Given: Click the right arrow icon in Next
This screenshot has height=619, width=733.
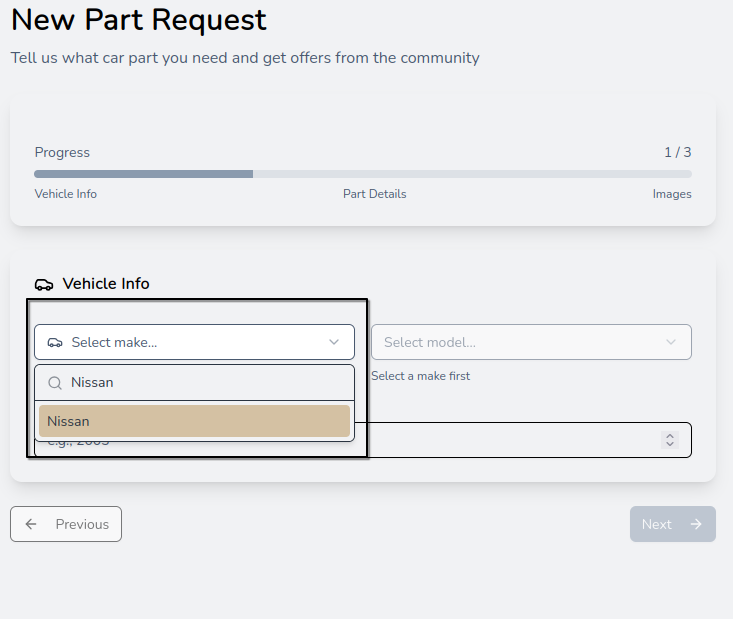Looking at the screenshot, I should tap(696, 524).
